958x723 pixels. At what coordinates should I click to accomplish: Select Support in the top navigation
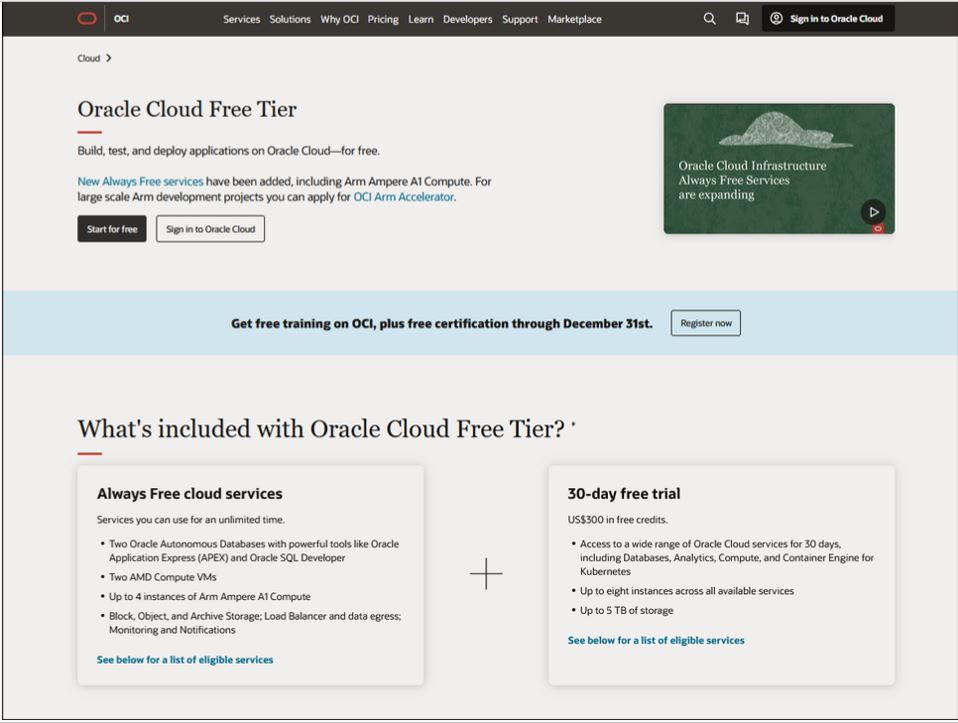pyautogui.click(x=519, y=18)
